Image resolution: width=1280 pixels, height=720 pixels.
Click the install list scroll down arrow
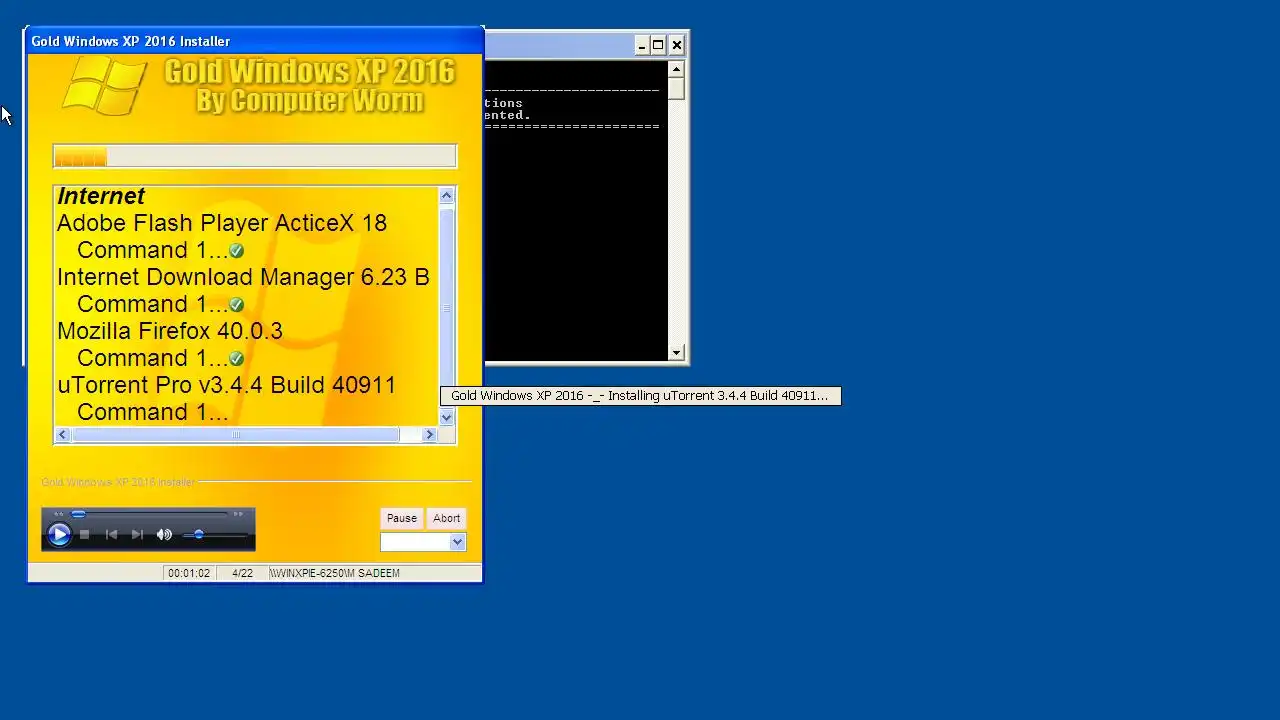pos(447,418)
